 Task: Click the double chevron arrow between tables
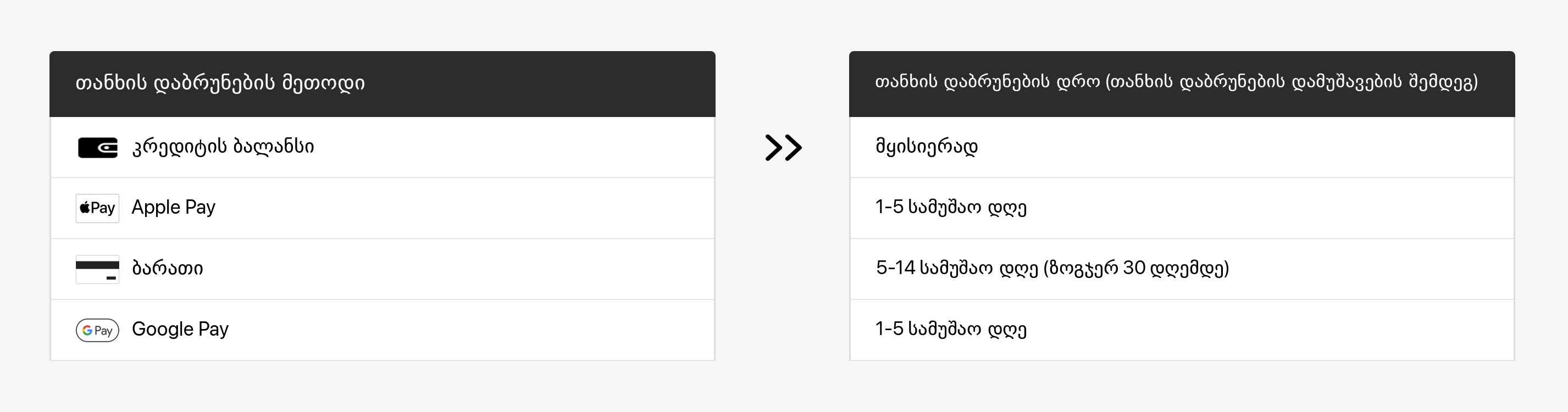click(x=783, y=147)
